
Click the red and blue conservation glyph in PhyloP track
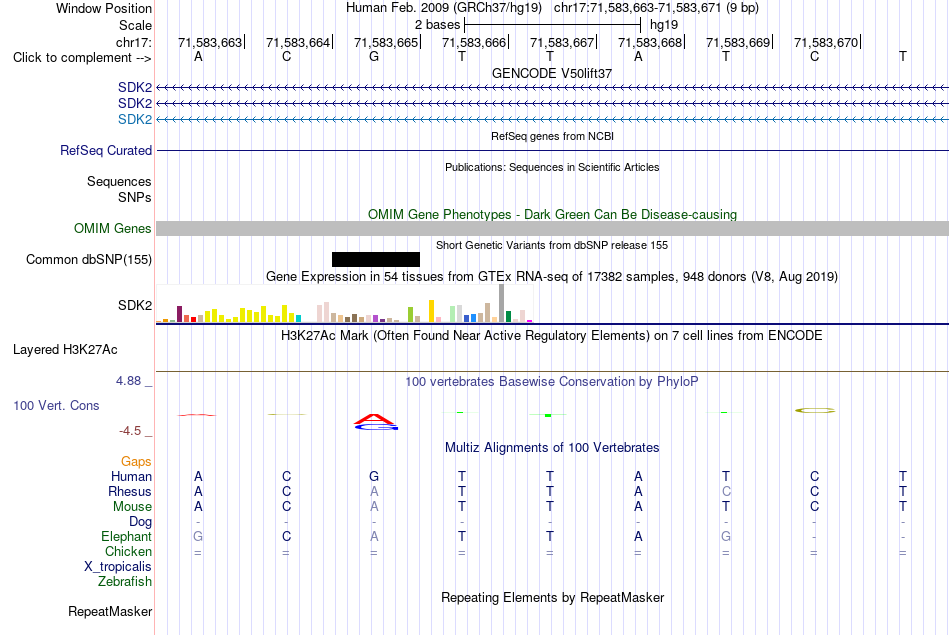(x=376, y=422)
